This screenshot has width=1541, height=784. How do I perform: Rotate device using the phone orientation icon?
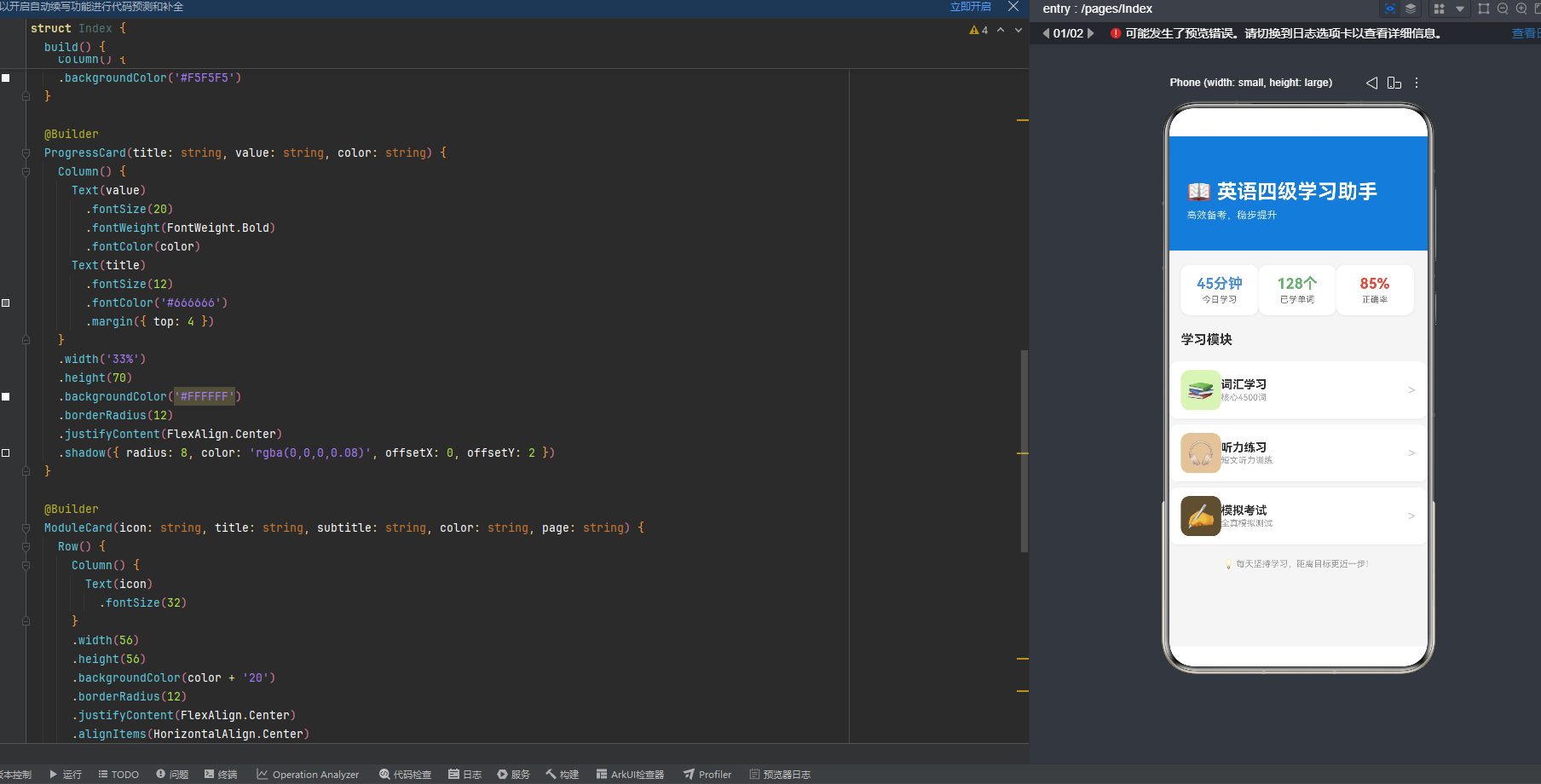pos(1394,83)
